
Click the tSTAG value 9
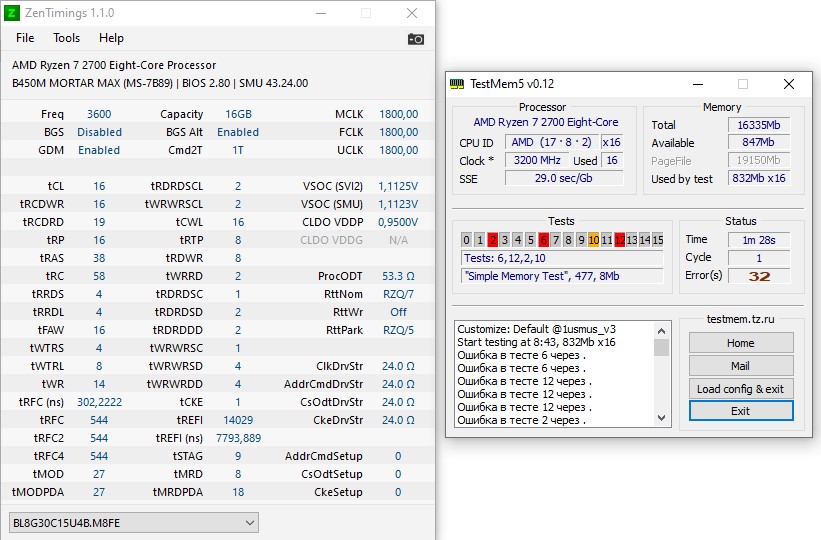tap(238, 456)
